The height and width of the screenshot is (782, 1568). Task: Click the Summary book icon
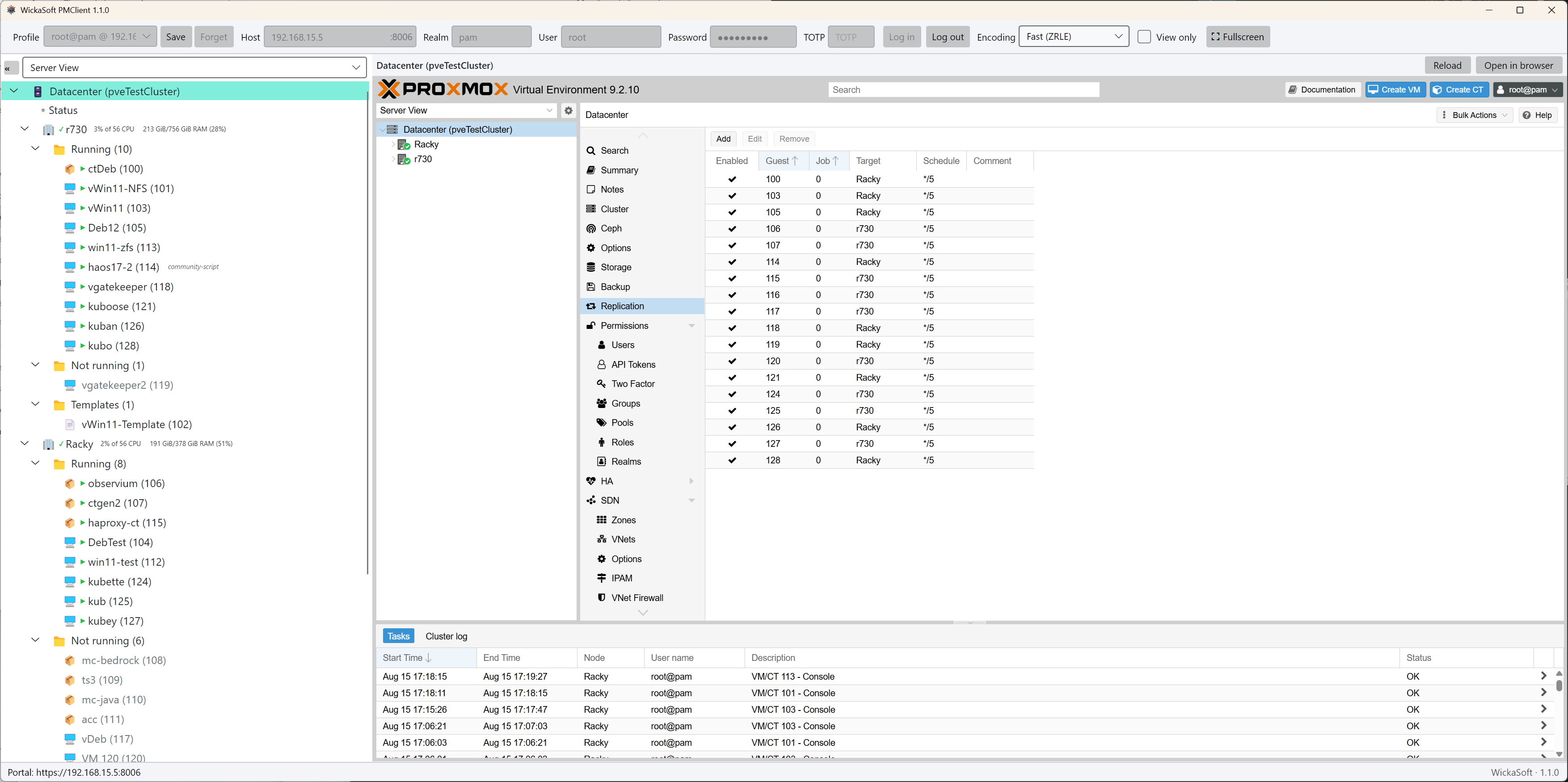pos(590,170)
